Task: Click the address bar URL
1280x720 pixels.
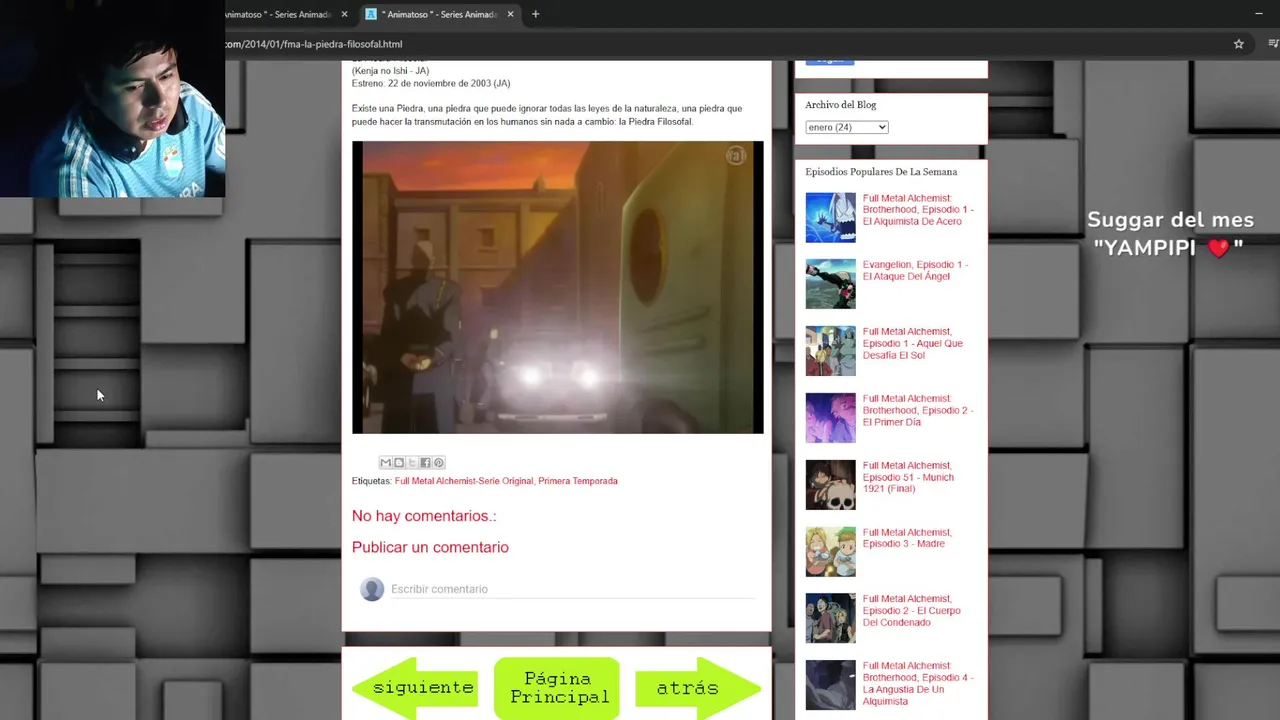Action: click(314, 44)
